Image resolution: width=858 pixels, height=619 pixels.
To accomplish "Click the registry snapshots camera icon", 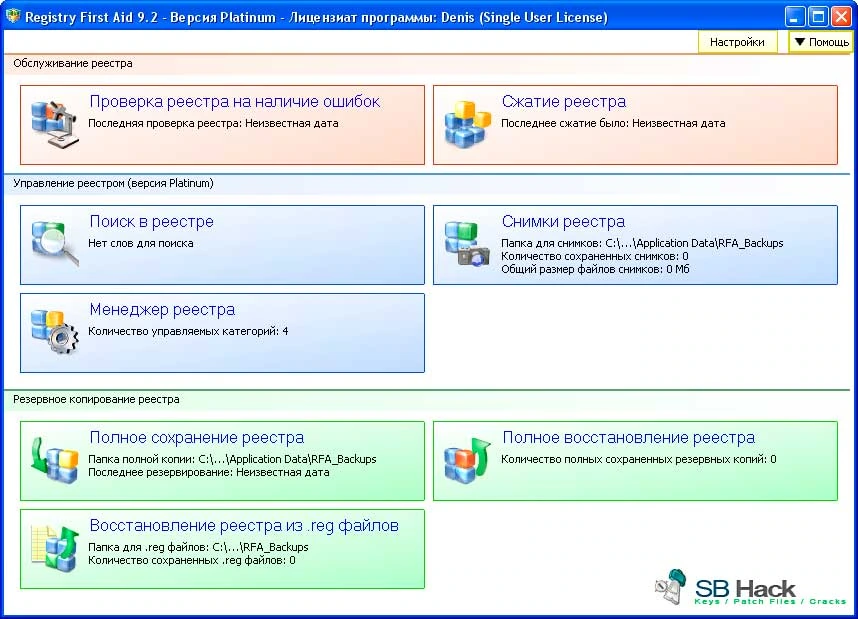I will [467, 244].
